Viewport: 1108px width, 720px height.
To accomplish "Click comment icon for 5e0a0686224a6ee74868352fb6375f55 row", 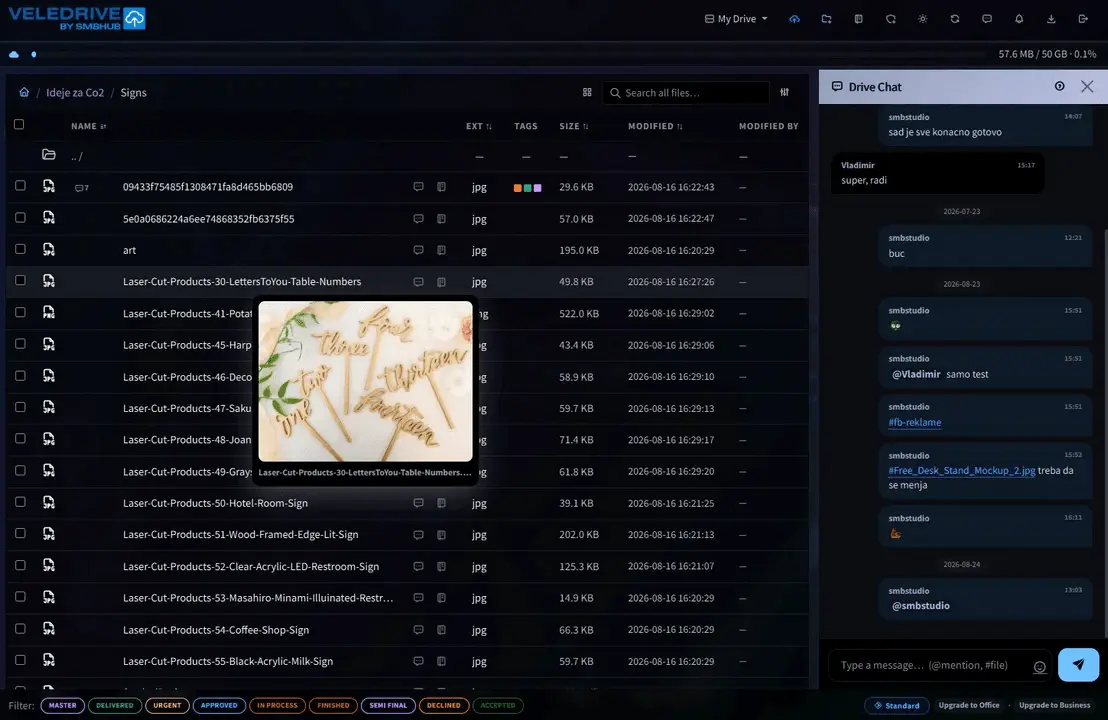I will click(418, 218).
